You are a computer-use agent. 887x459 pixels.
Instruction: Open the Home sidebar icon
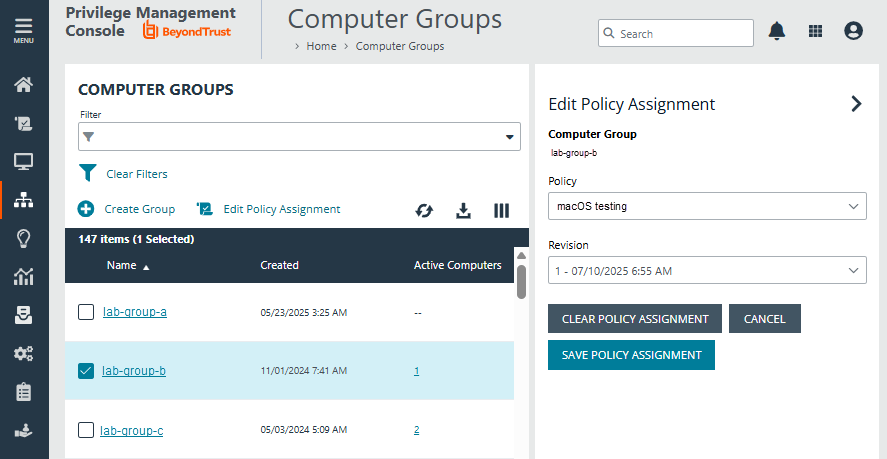(x=24, y=85)
